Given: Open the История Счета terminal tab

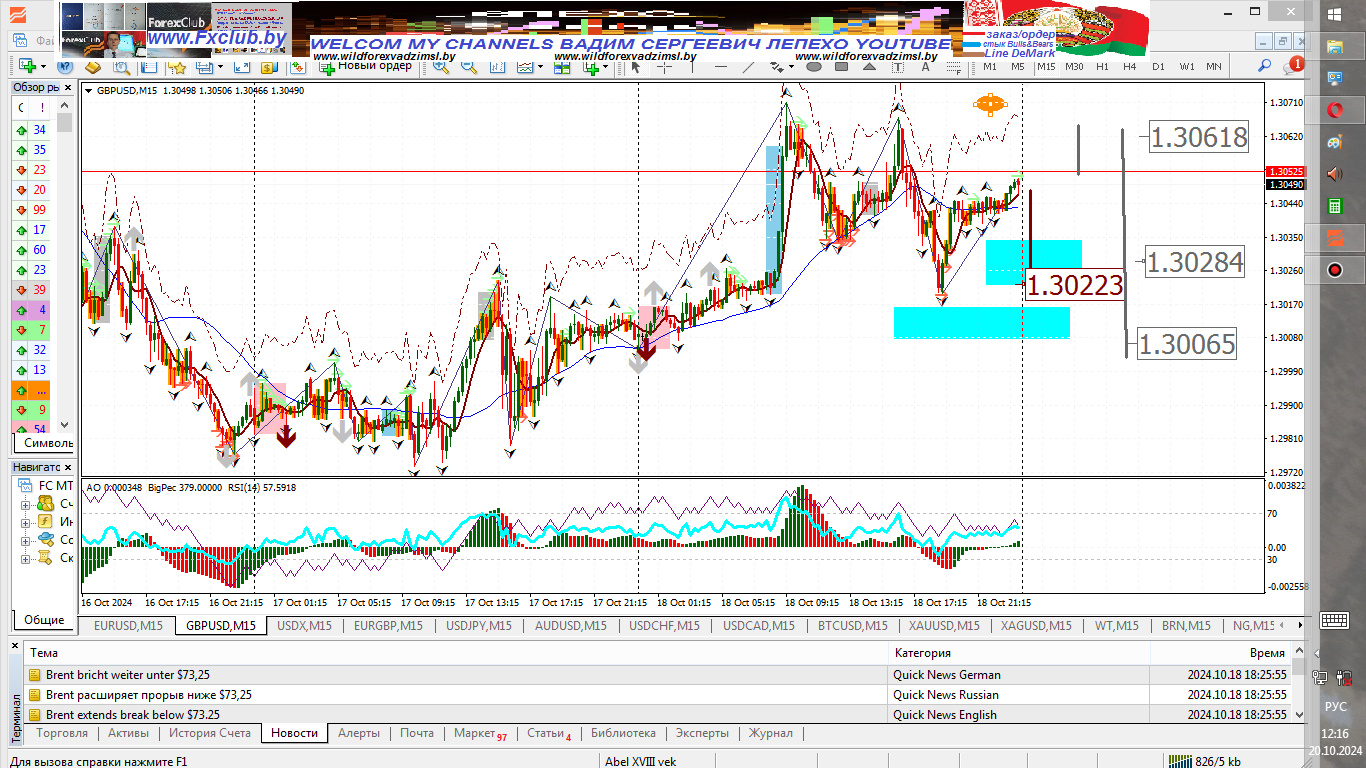Looking at the screenshot, I should coord(210,733).
